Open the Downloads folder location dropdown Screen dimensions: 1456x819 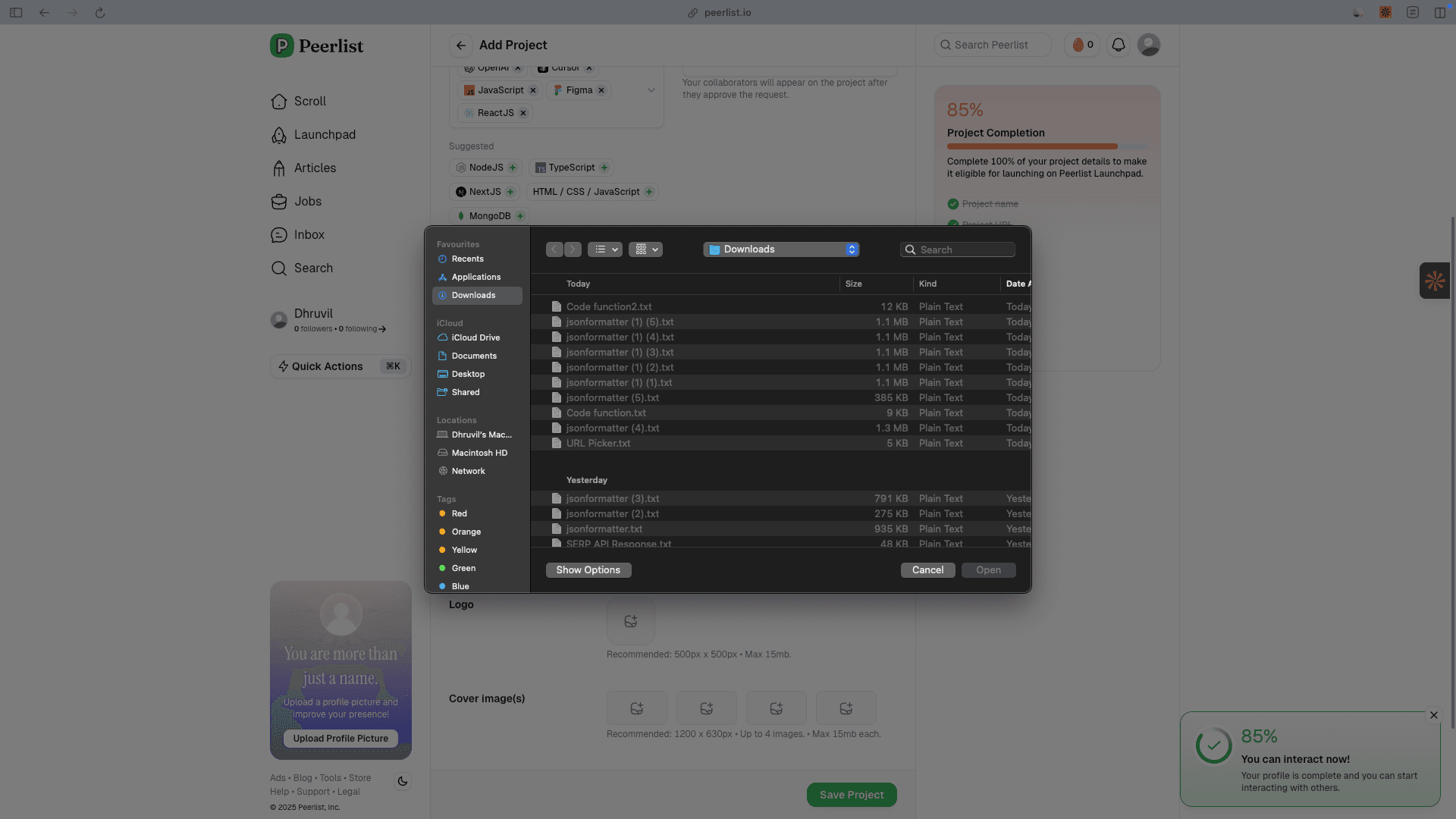[x=781, y=249]
